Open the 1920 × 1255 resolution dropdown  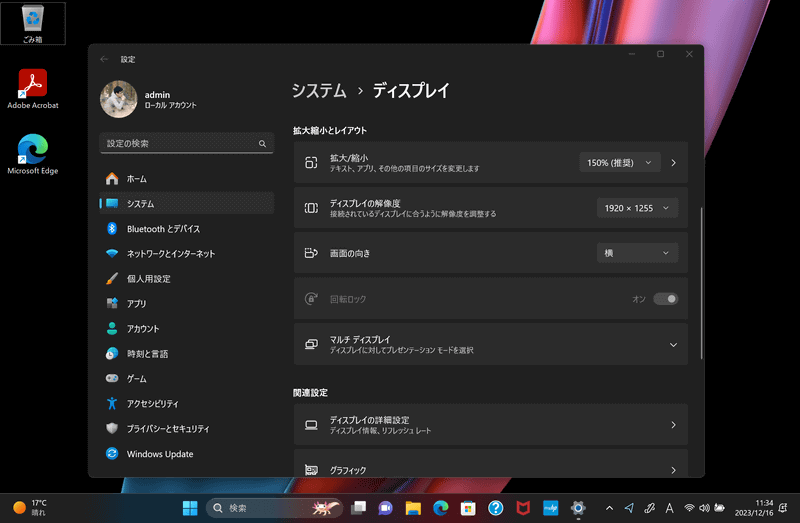pos(637,208)
